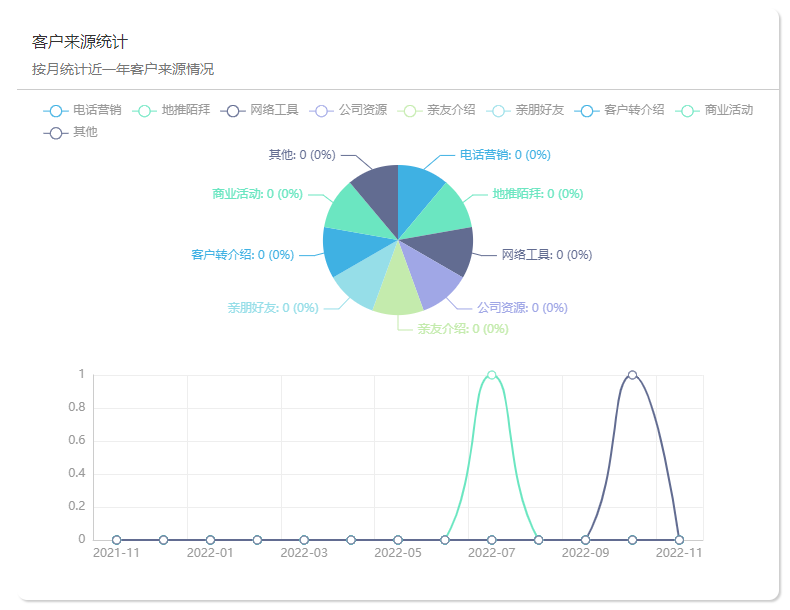
Task: Click the data point at 2021-11
Action: click(117, 540)
